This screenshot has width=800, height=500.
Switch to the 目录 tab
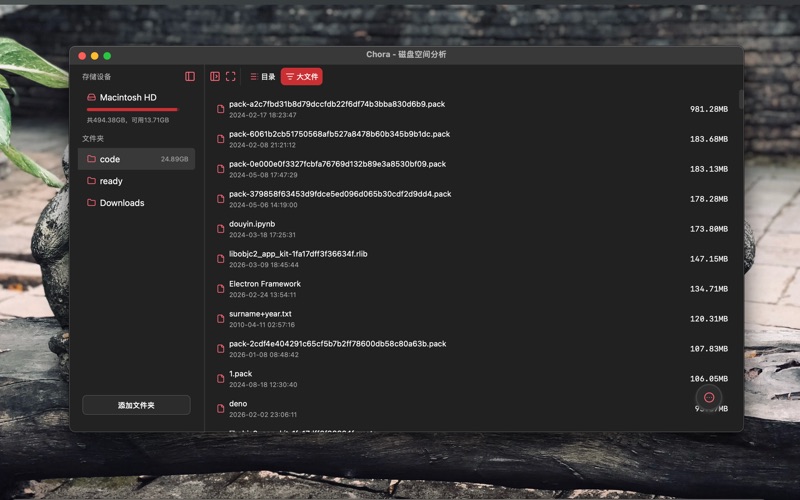click(x=262, y=76)
